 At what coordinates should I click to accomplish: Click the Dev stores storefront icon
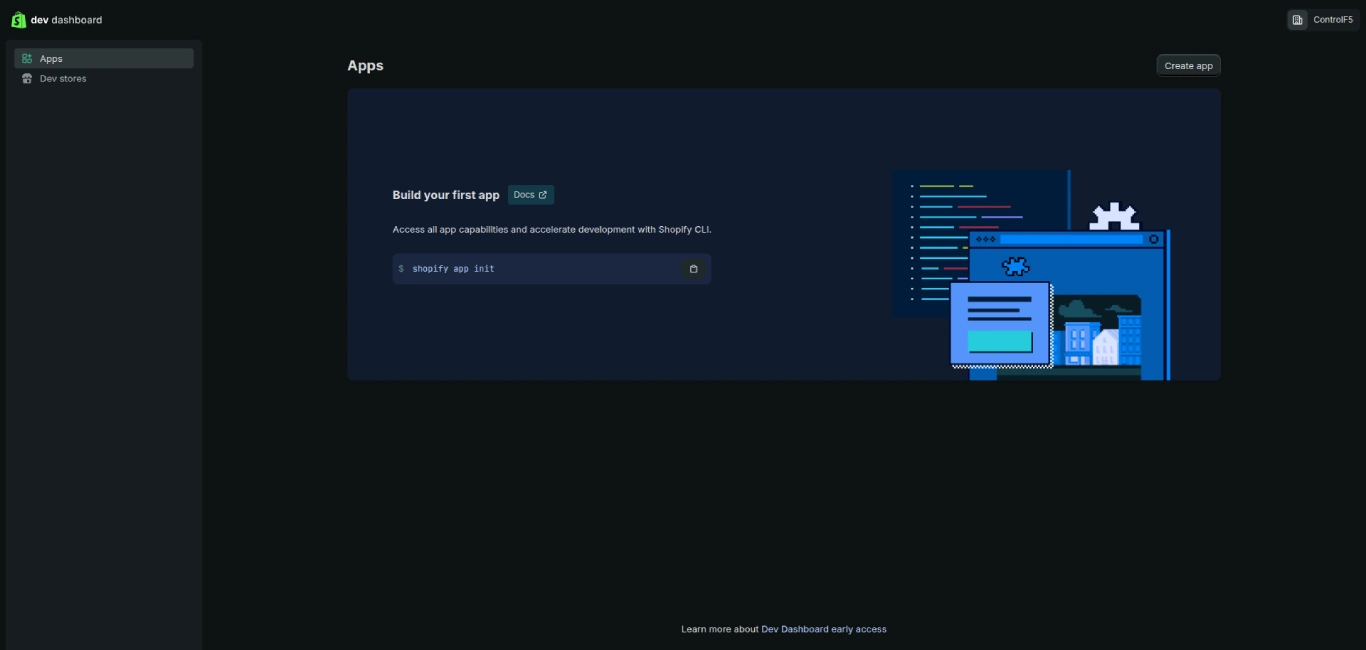point(27,78)
